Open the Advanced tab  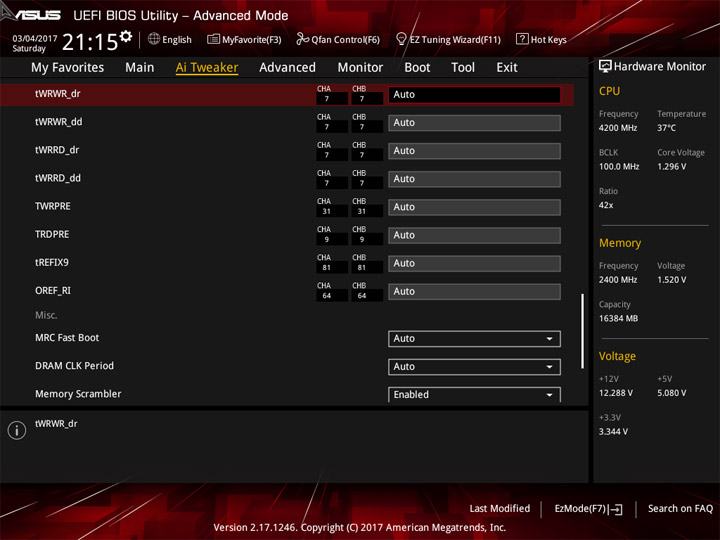(287, 68)
